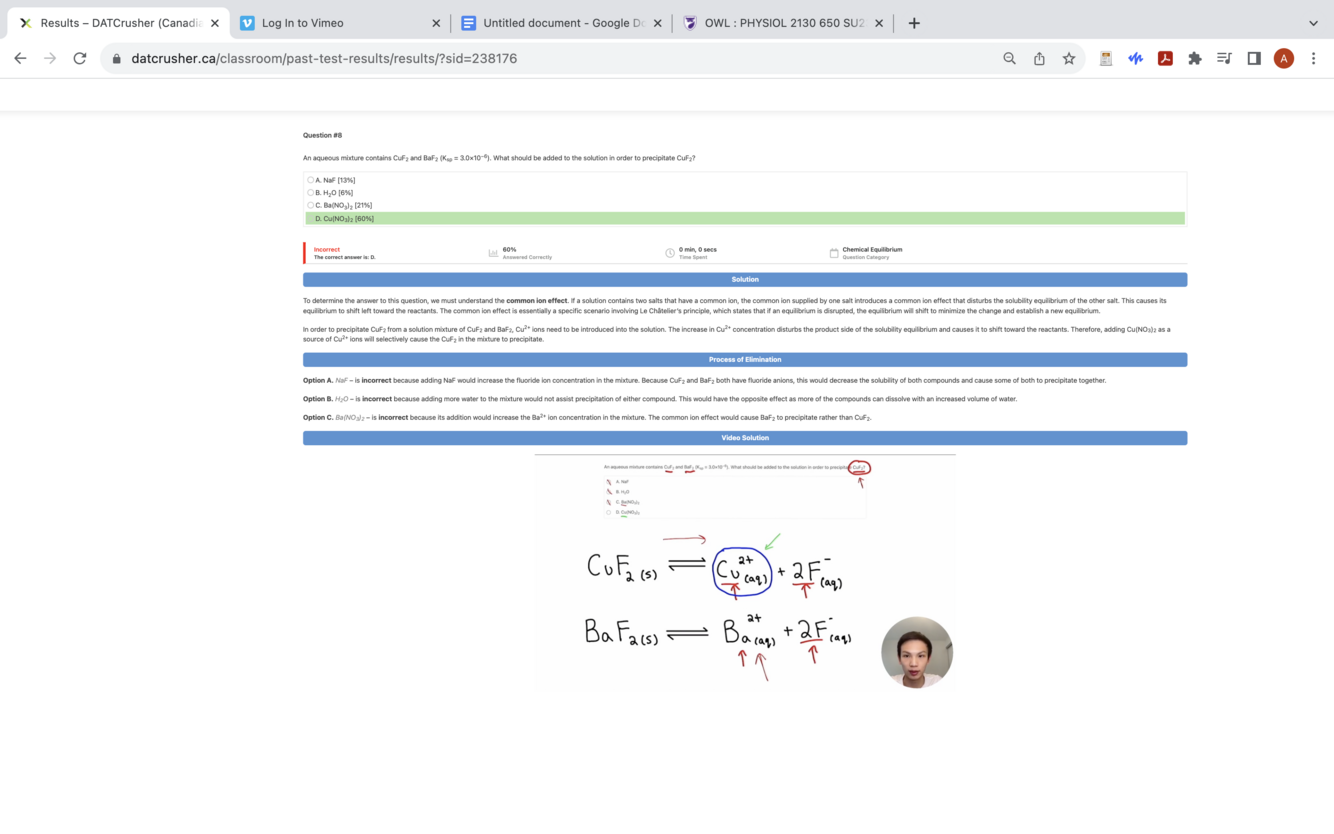The height and width of the screenshot is (834, 1334).
Task: Switch to the Untitled document Google Docs tab
Action: [x=561, y=23]
